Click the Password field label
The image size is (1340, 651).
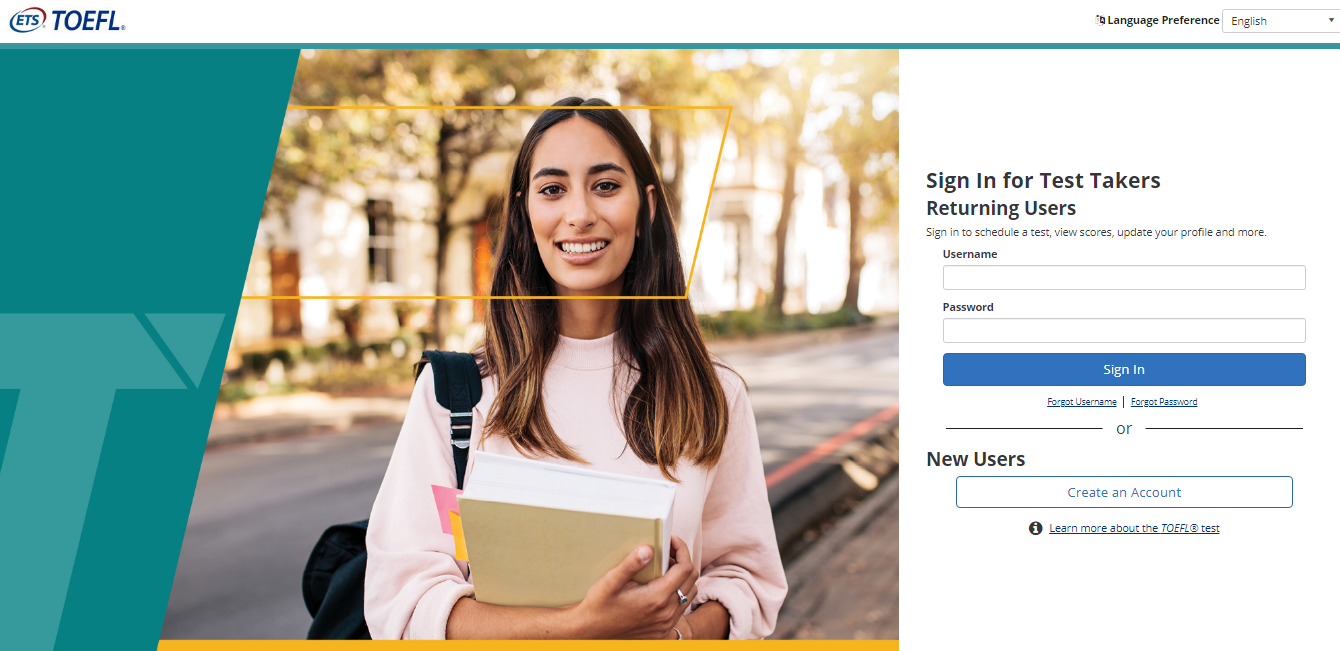(x=968, y=307)
